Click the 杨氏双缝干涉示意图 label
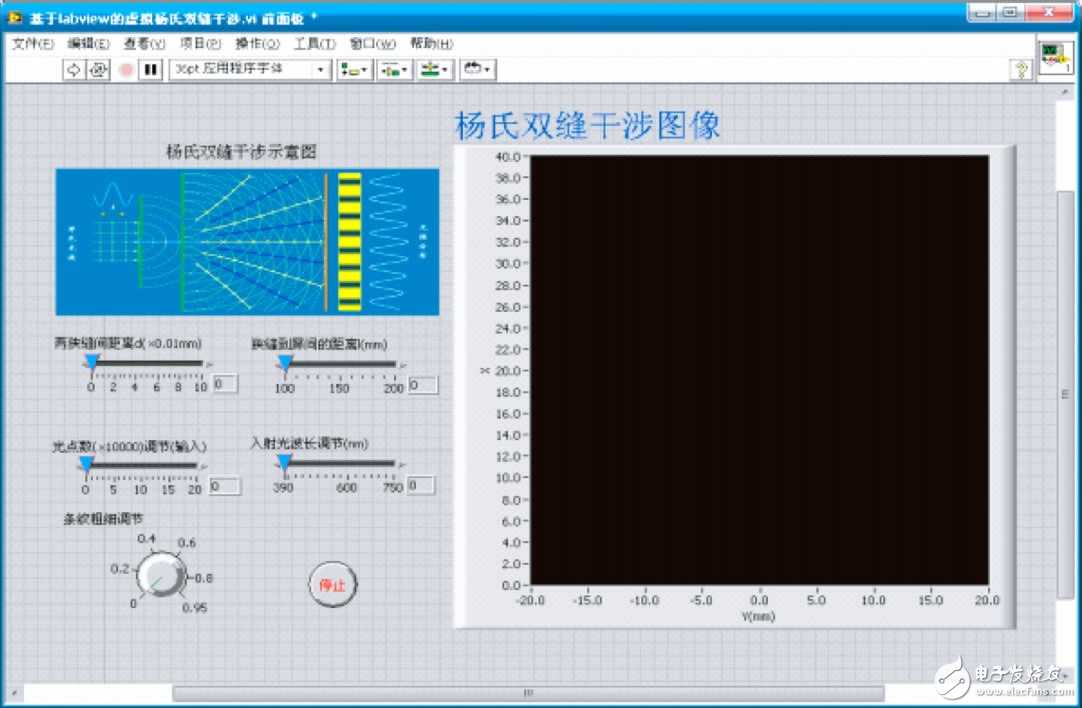This screenshot has height=708, width=1082. coord(242,152)
